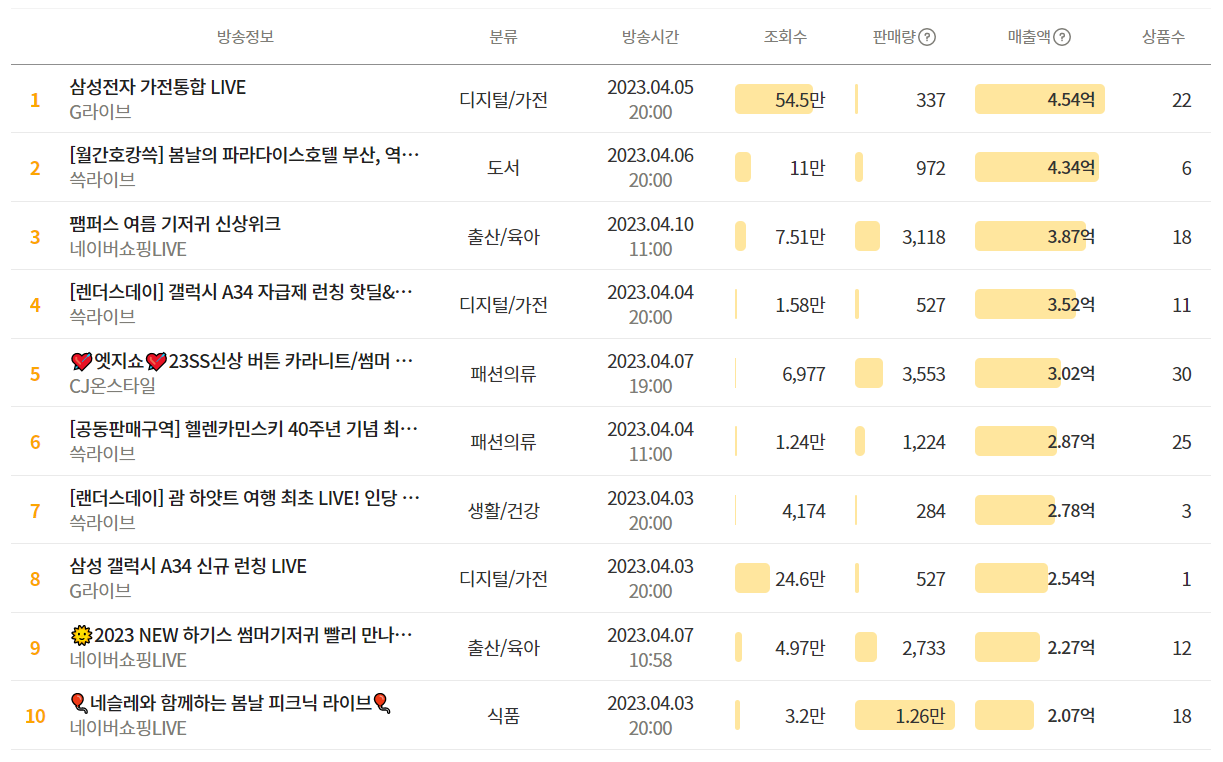This screenshot has width=1223, height=762.
Task: Click broadcast date 2023.04.05
Action: coord(650,87)
